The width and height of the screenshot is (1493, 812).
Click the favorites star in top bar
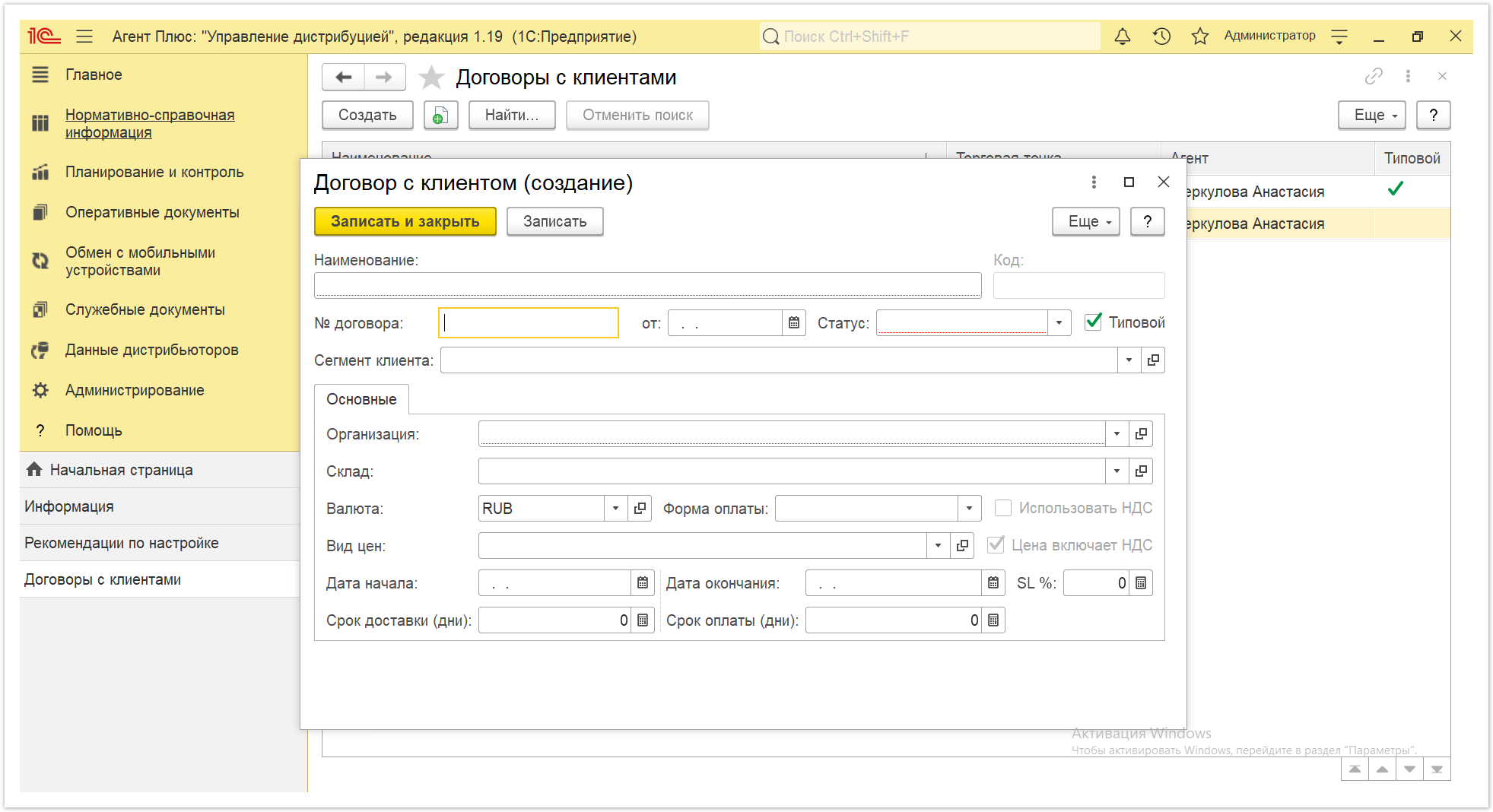pos(1200,36)
